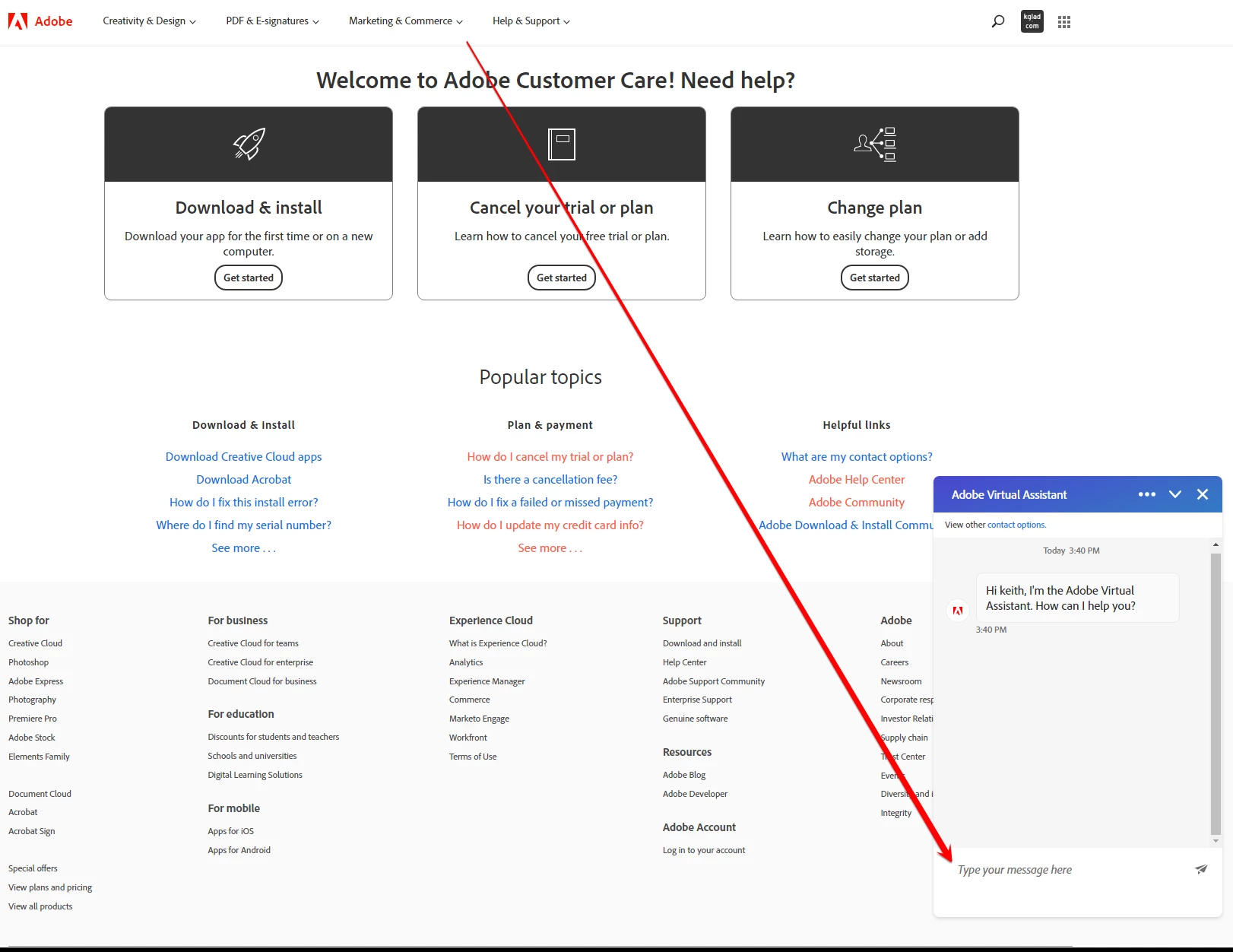Click the rocket icon on Download card

pos(249,144)
